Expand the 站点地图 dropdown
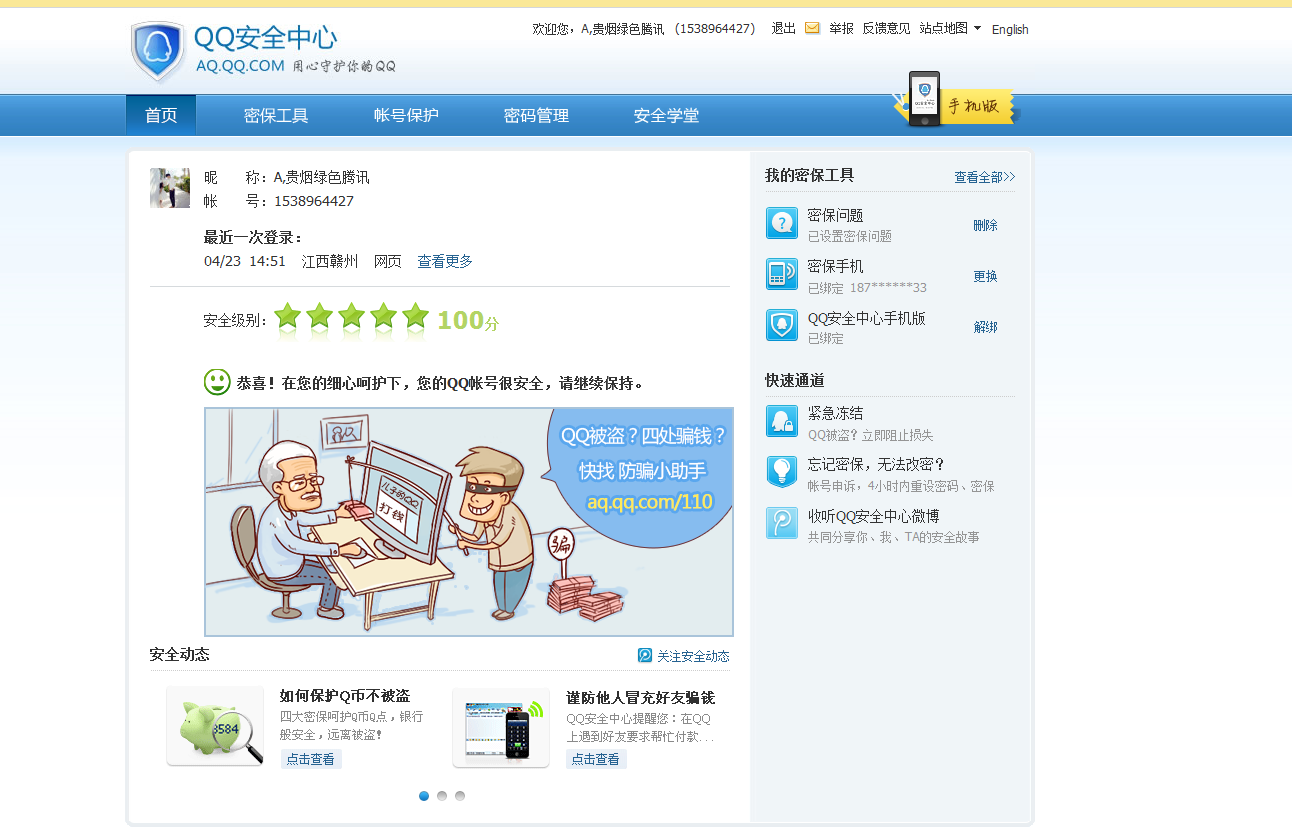 [x=950, y=28]
